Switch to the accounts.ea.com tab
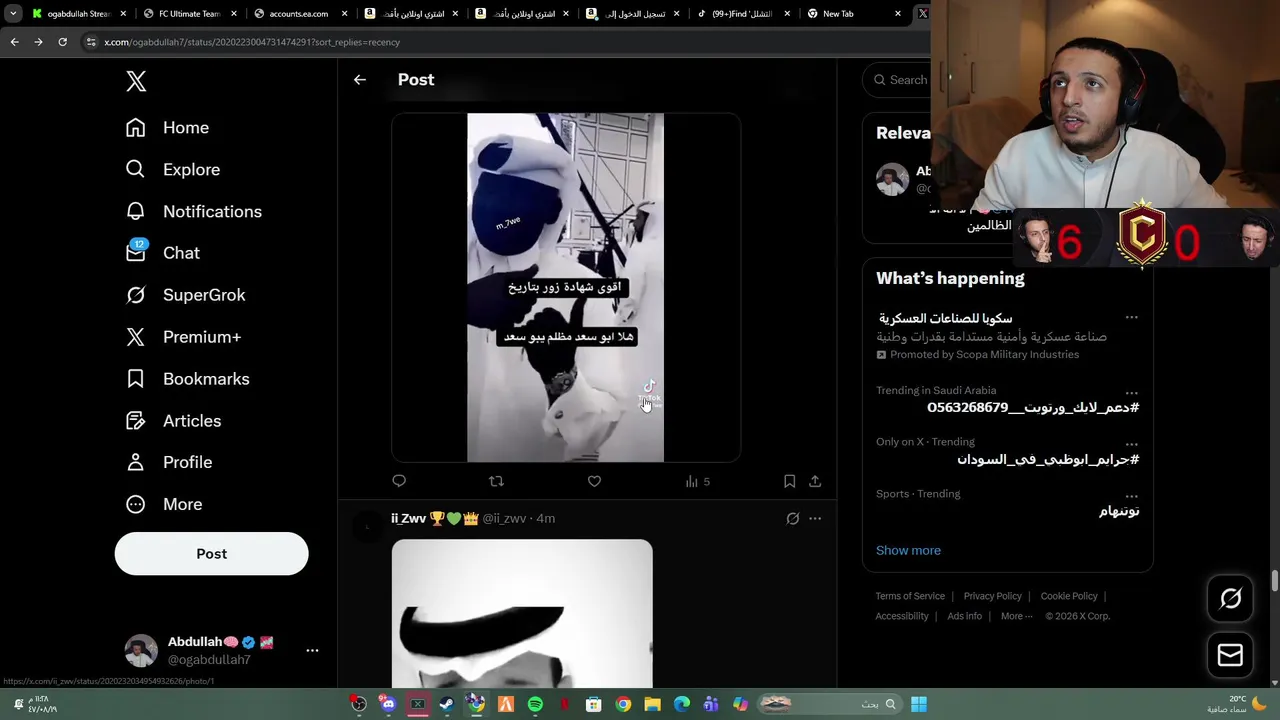Viewport: 1280px width, 720px height. (x=300, y=14)
